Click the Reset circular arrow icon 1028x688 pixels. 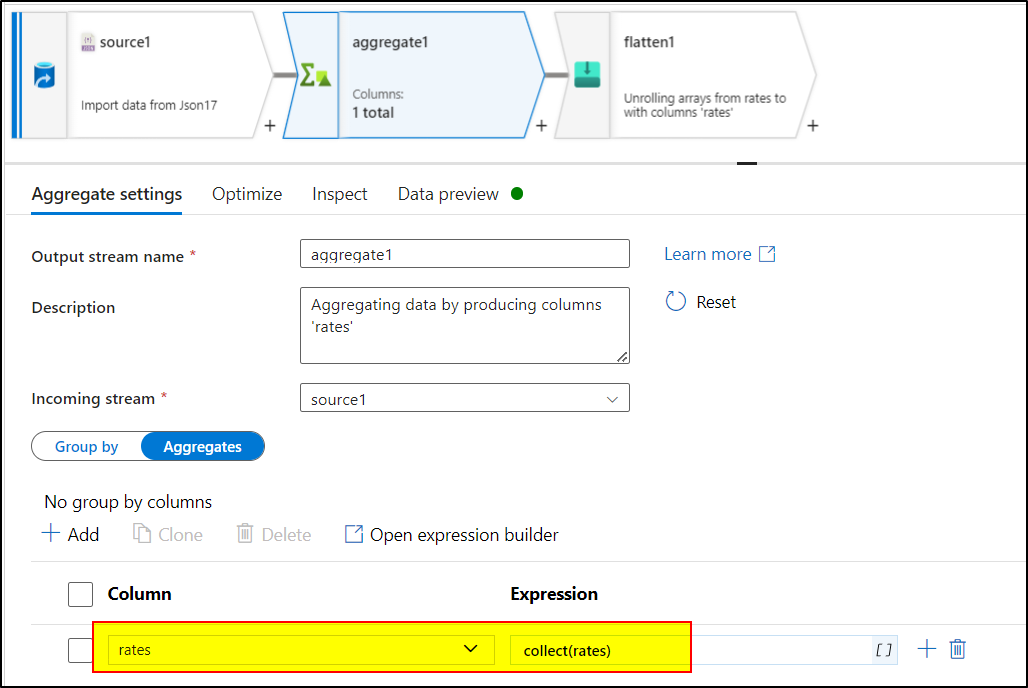[x=675, y=301]
